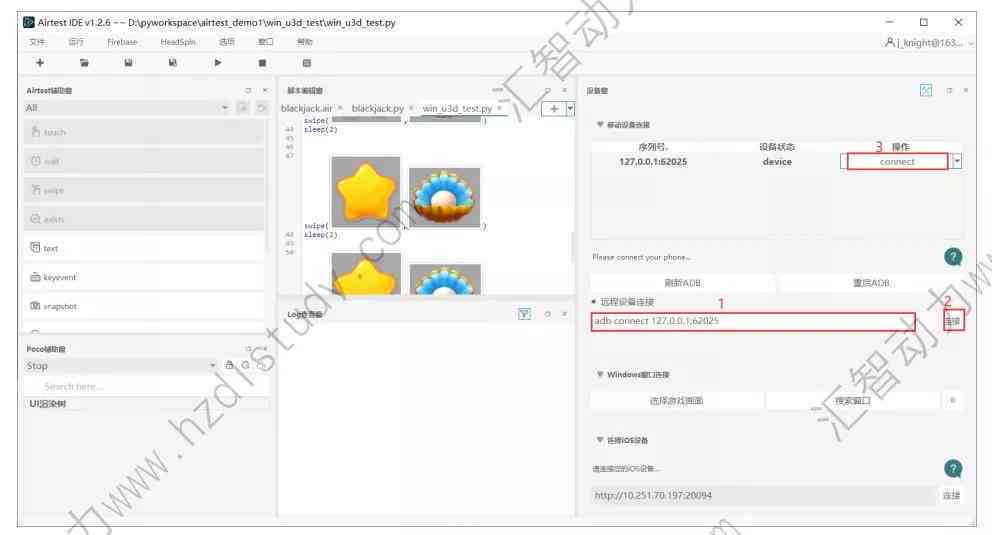Image resolution: width=992 pixels, height=535 pixels.
Task: Switch to the blackjack.py tab
Action: (x=377, y=108)
